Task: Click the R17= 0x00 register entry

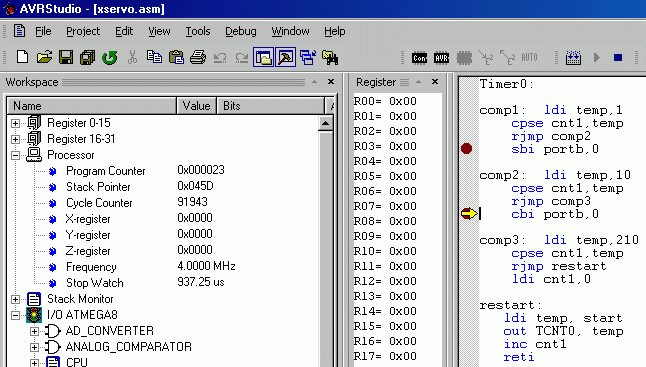Action: 385,356
